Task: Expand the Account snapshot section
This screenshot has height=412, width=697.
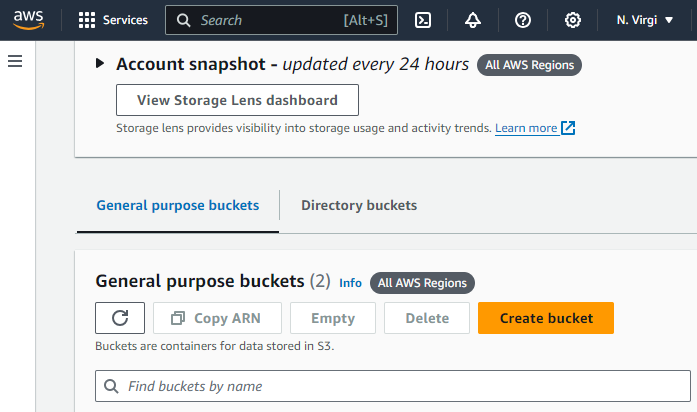Action: [100, 64]
